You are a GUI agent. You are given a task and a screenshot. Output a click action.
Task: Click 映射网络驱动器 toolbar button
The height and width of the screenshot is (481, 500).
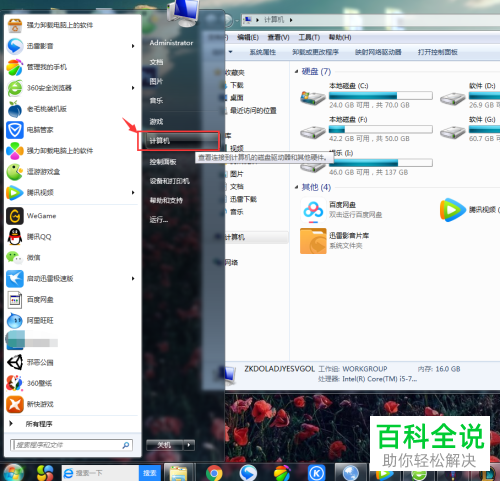click(378, 52)
